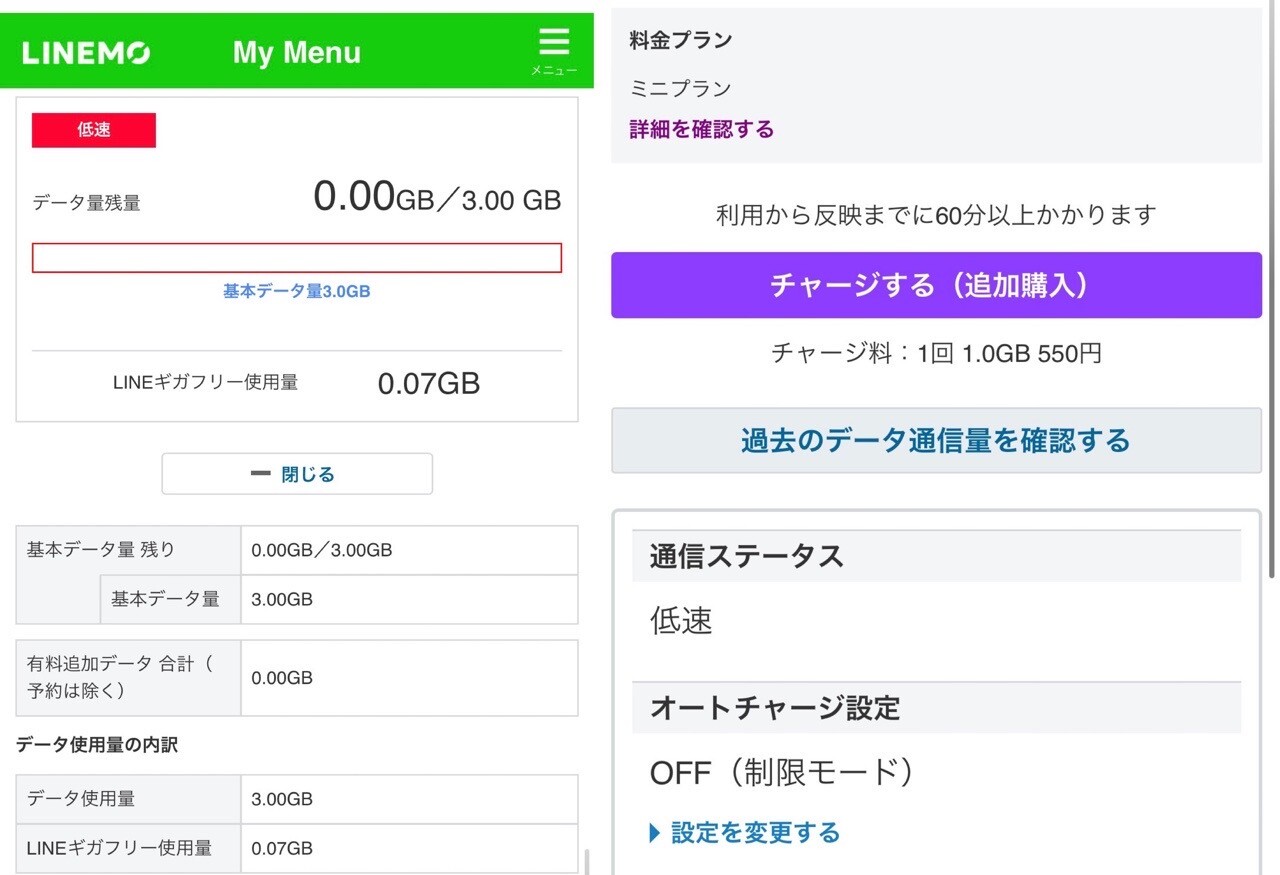1280x875 pixels.
Task: Click the 有料追加データ 0.00GB value cell
Action: coord(409,678)
